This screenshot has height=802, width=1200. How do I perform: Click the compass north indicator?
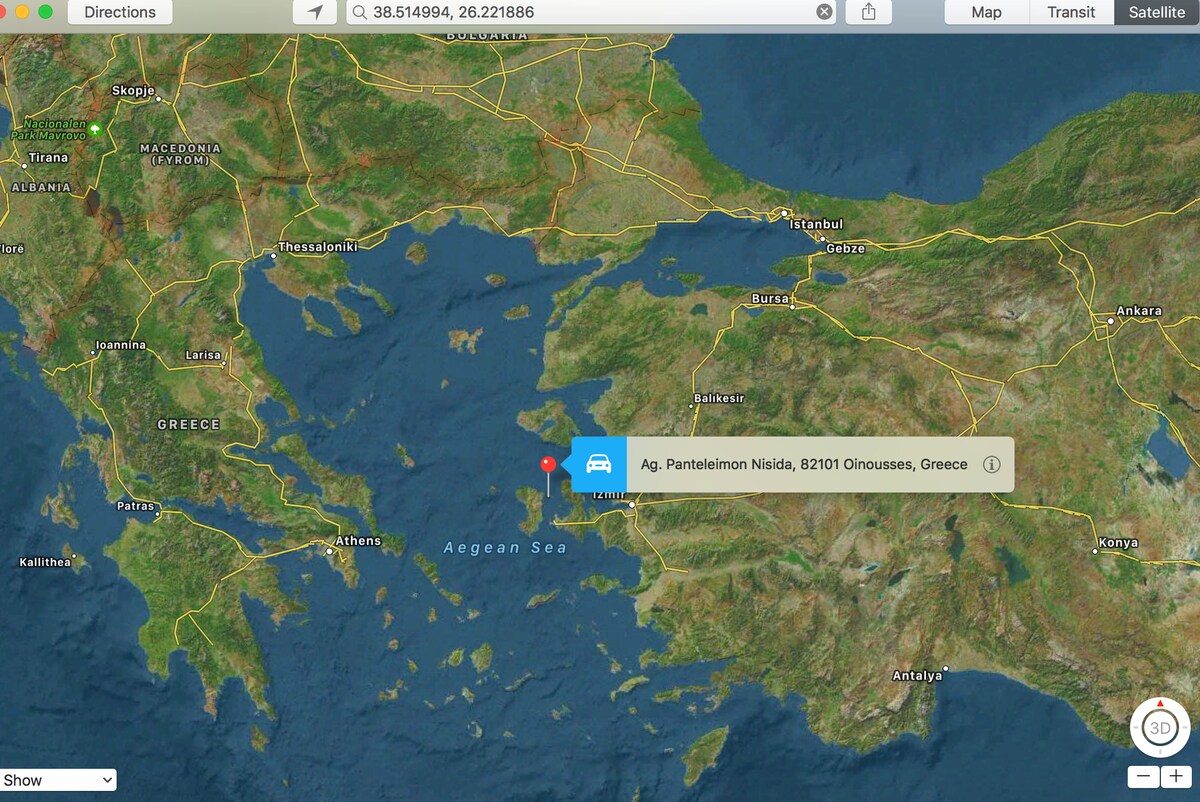(1160, 703)
